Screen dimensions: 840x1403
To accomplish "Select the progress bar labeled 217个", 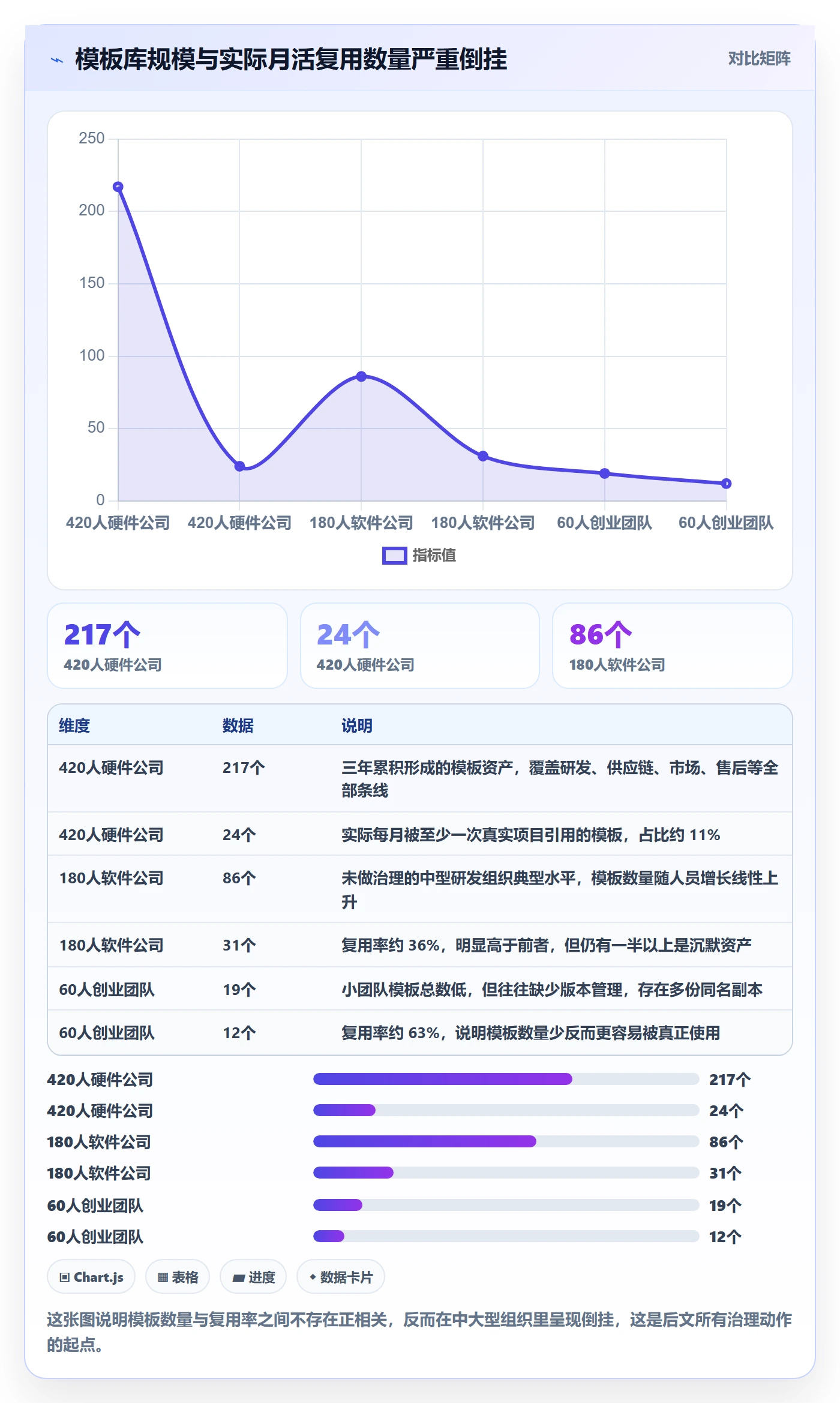I will (x=506, y=1079).
